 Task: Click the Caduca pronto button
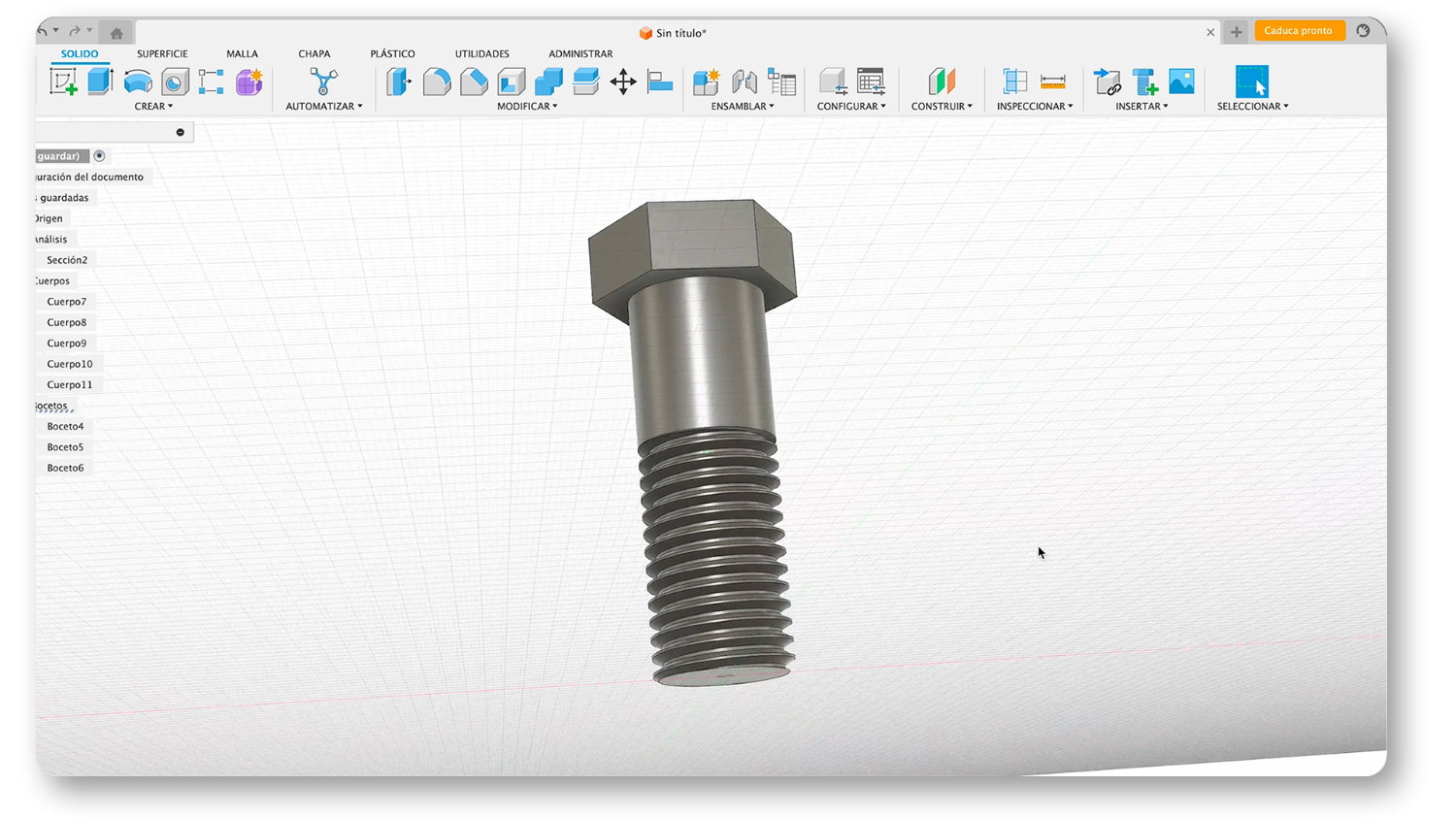(1298, 31)
